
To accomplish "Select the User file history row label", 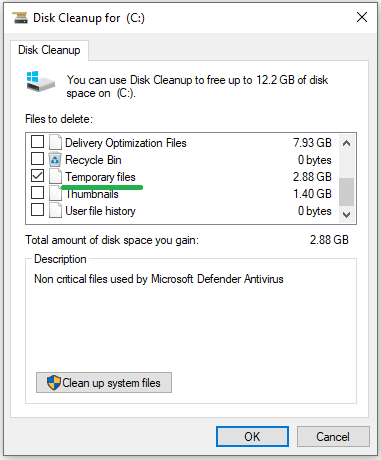I will click(x=100, y=211).
